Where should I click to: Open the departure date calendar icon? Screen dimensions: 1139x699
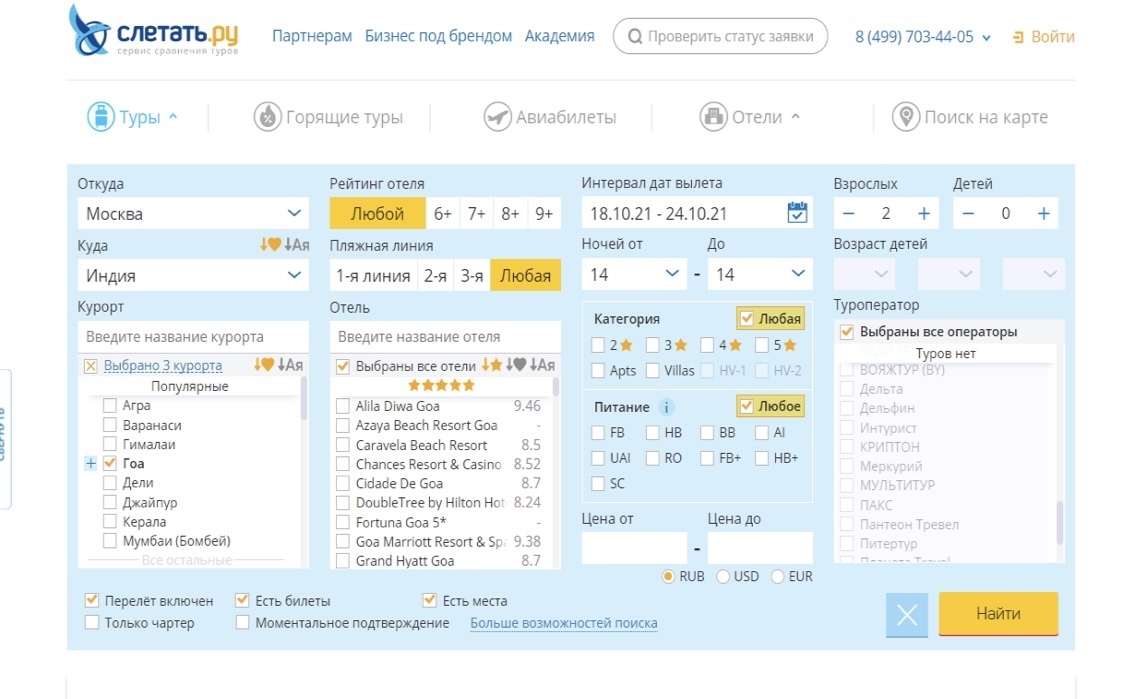tap(797, 213)
